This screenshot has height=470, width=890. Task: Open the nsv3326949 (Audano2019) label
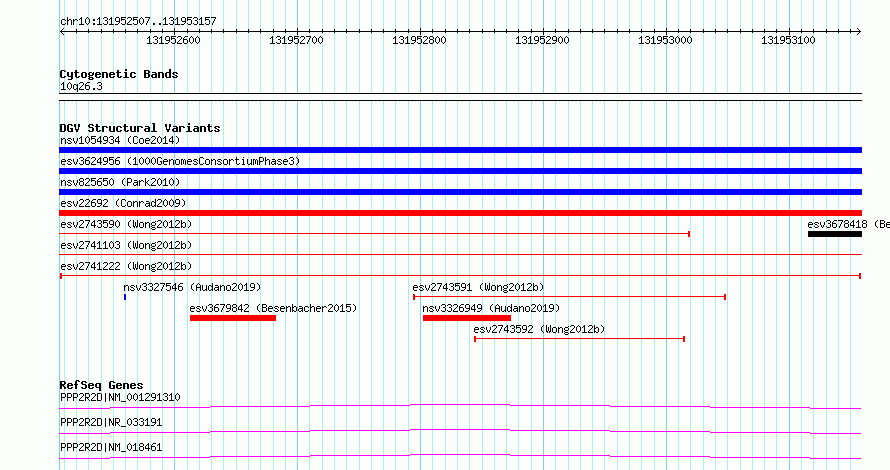(491, 308)
